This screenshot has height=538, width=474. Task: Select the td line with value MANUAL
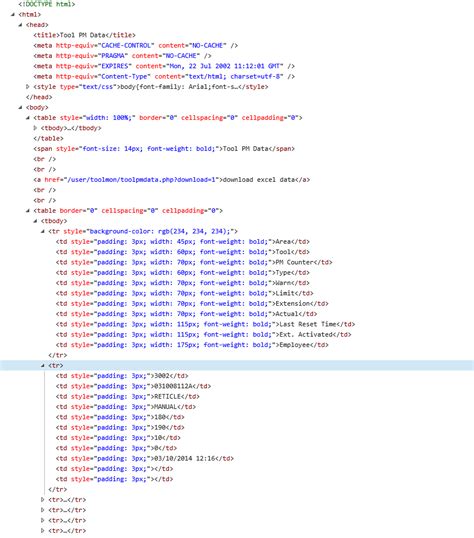coord(126,407)
